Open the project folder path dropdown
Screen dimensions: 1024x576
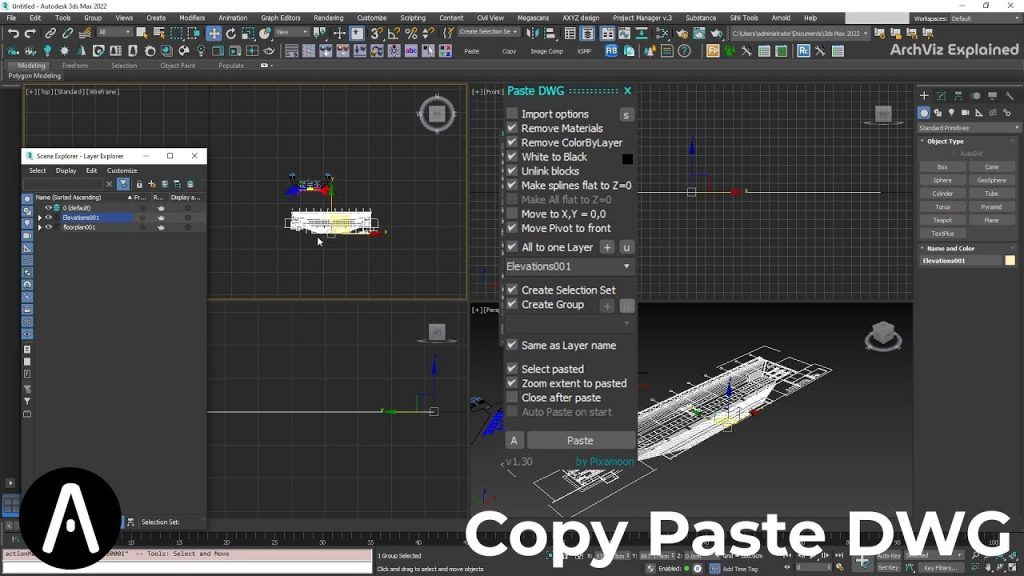(x=799, y=33)
